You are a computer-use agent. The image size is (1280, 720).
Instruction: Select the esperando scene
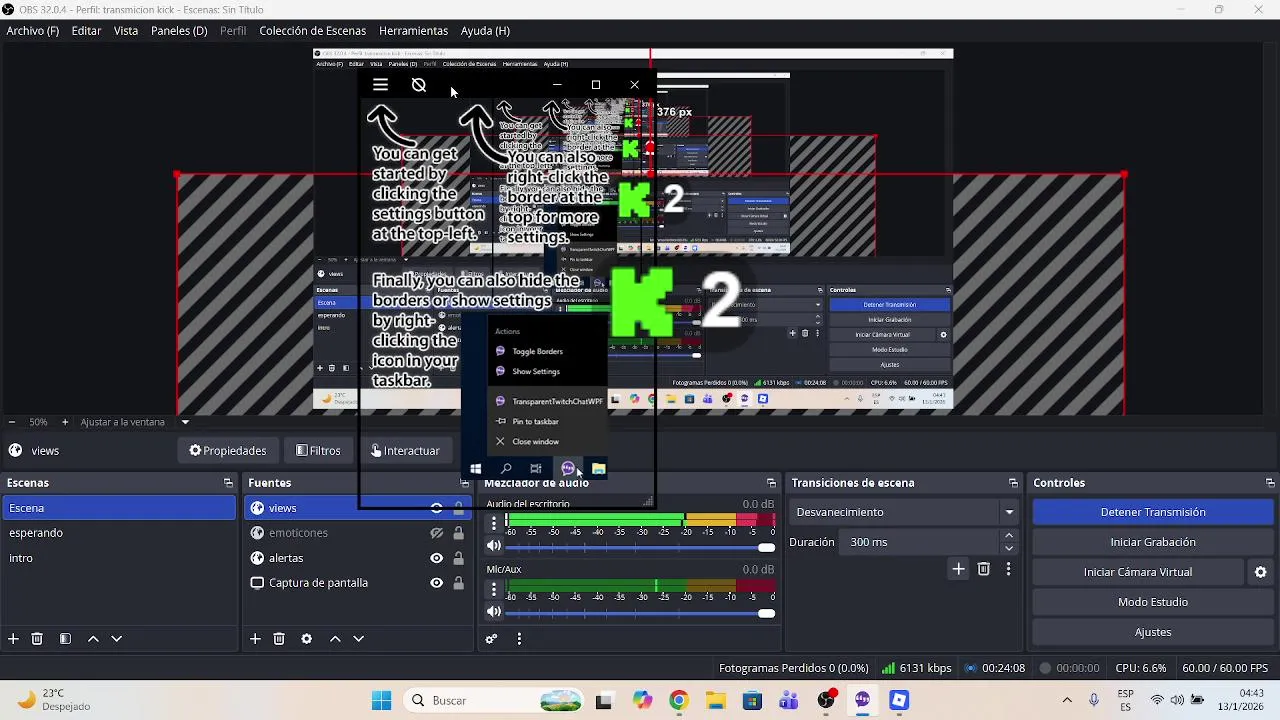(x=118, y=533)
